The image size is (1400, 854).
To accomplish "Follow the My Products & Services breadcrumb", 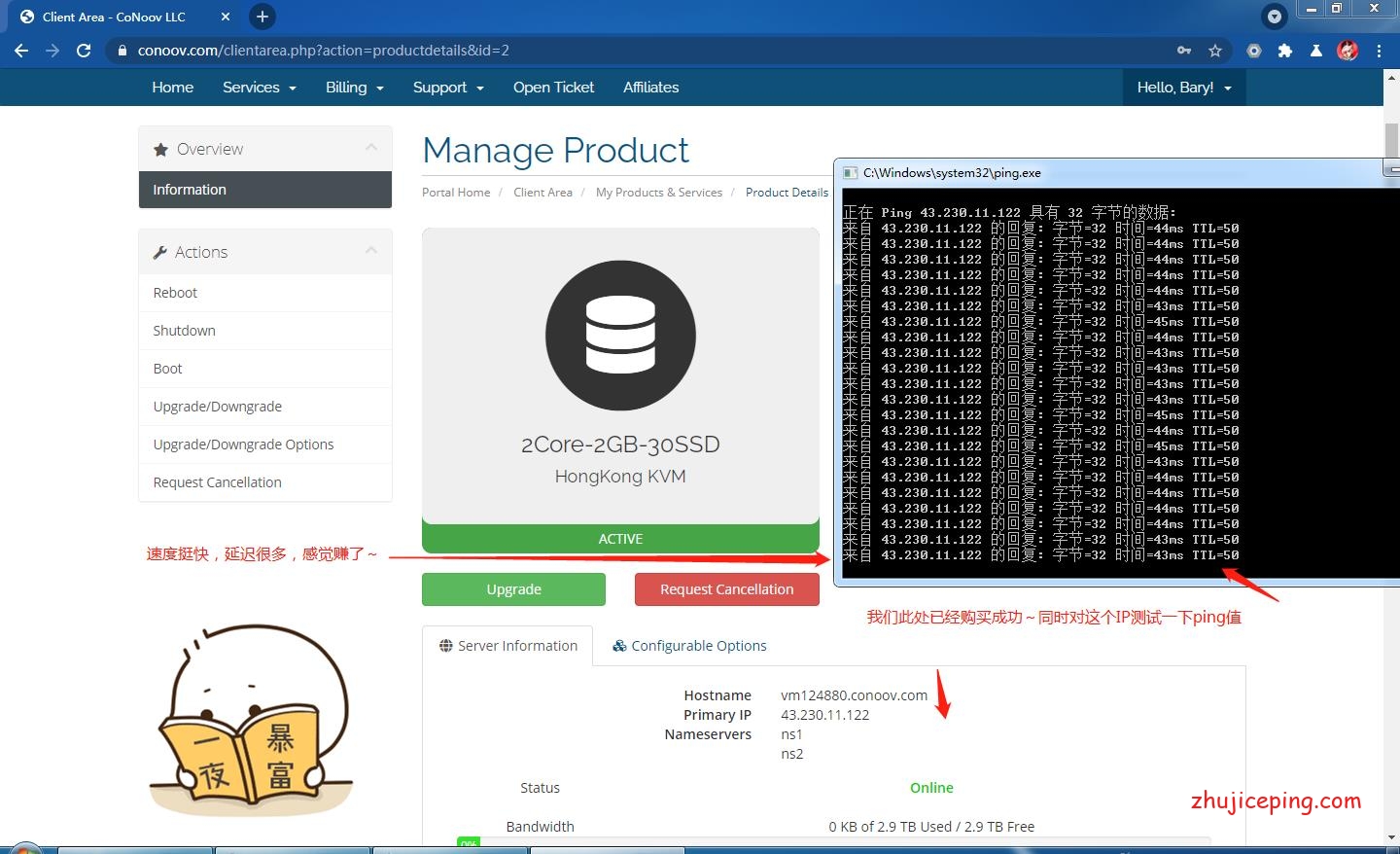I will (659, 193).
